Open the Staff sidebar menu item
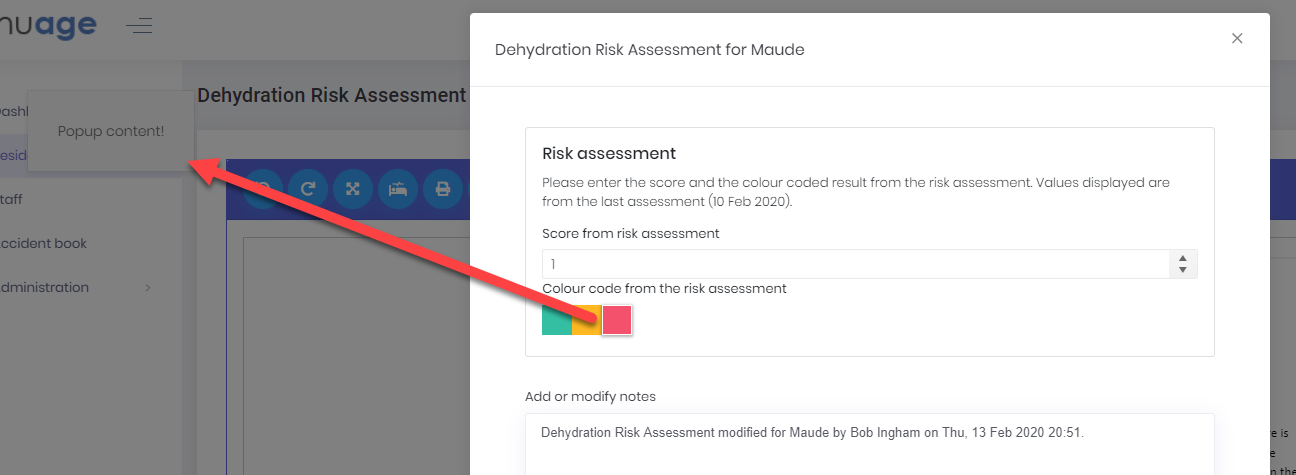 coord(12,199)
